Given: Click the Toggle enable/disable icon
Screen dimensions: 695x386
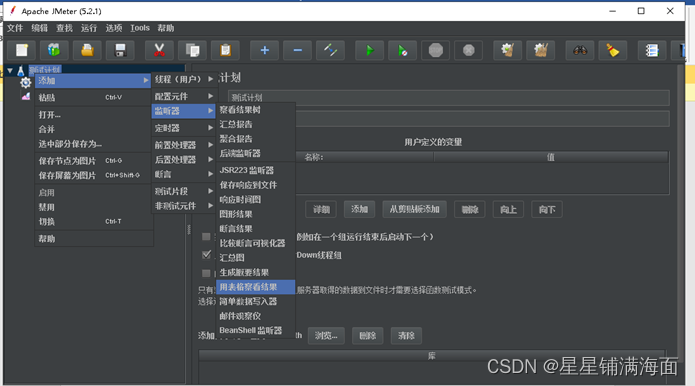Looking at the screenshot, I should [330, 51].
